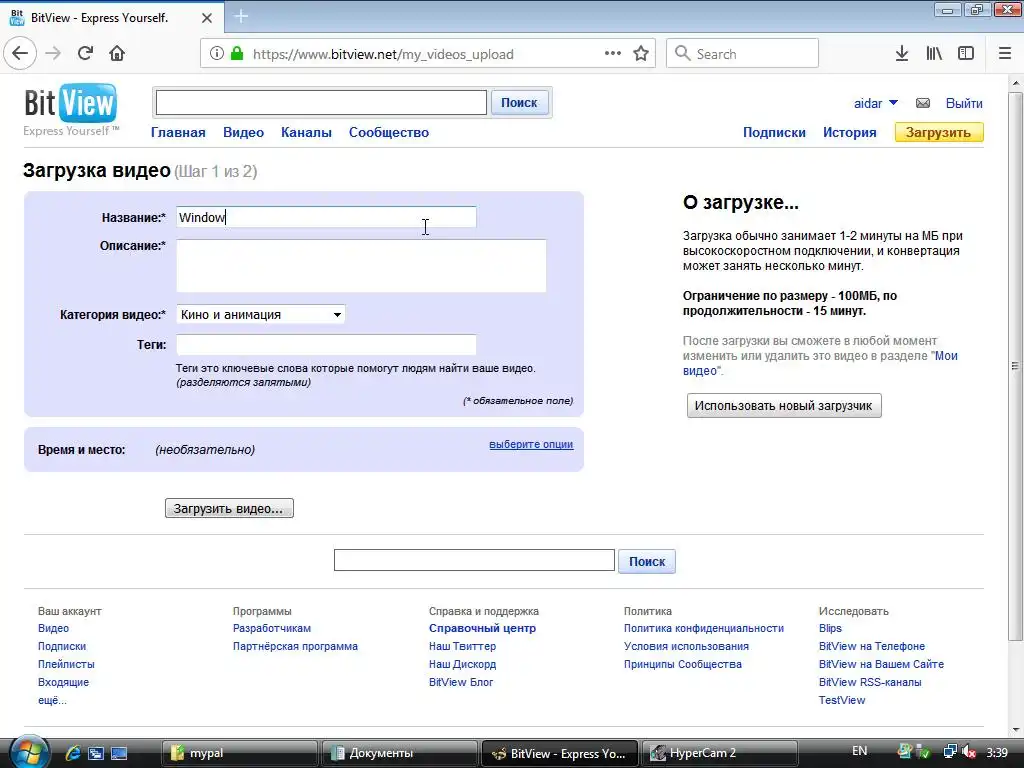Click the Firefox Search box
The image size is (1024, 768).
tap(743, 54)
